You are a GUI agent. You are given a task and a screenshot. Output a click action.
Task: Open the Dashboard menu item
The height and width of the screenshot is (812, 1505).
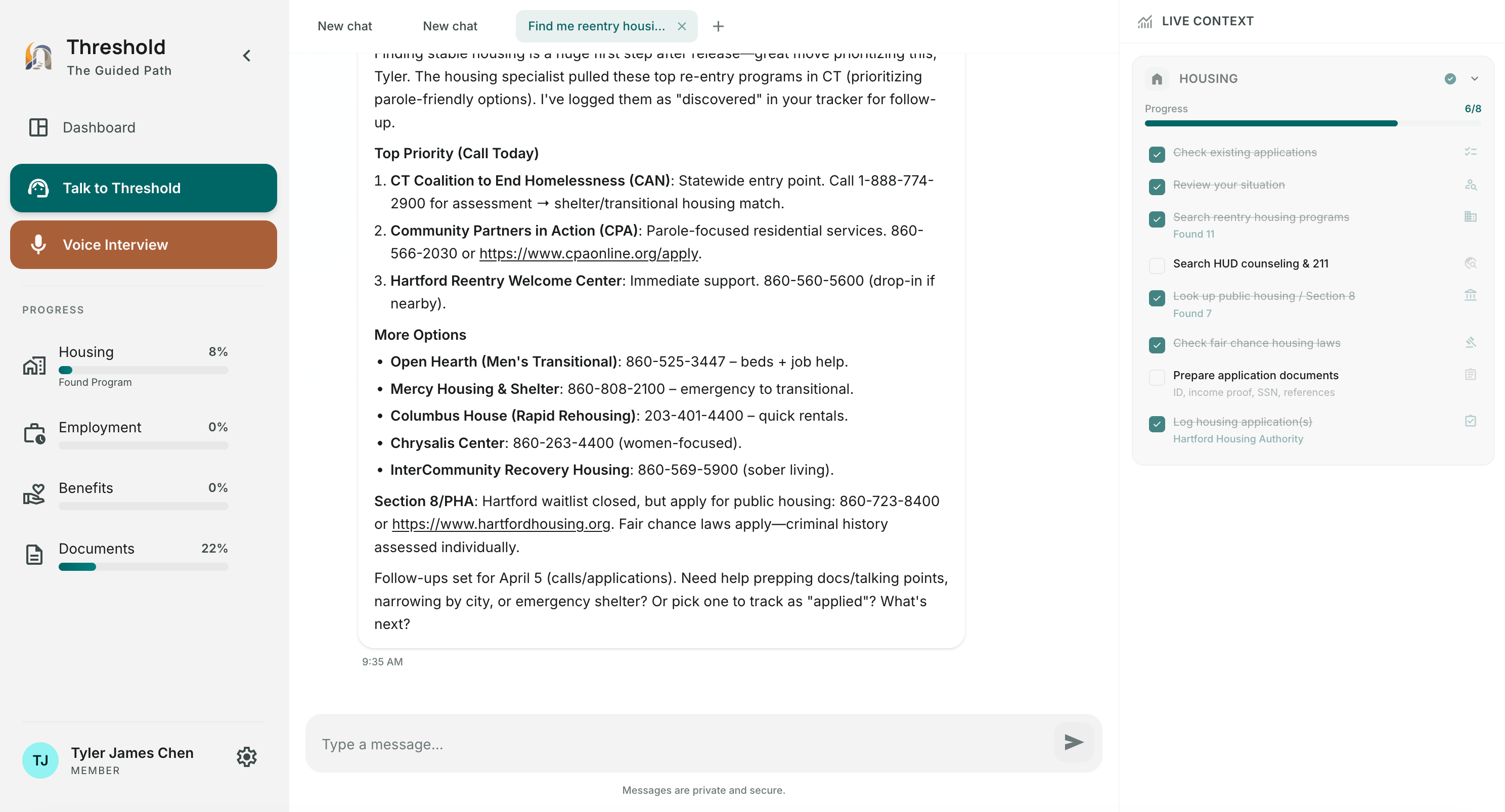point(99,127)
